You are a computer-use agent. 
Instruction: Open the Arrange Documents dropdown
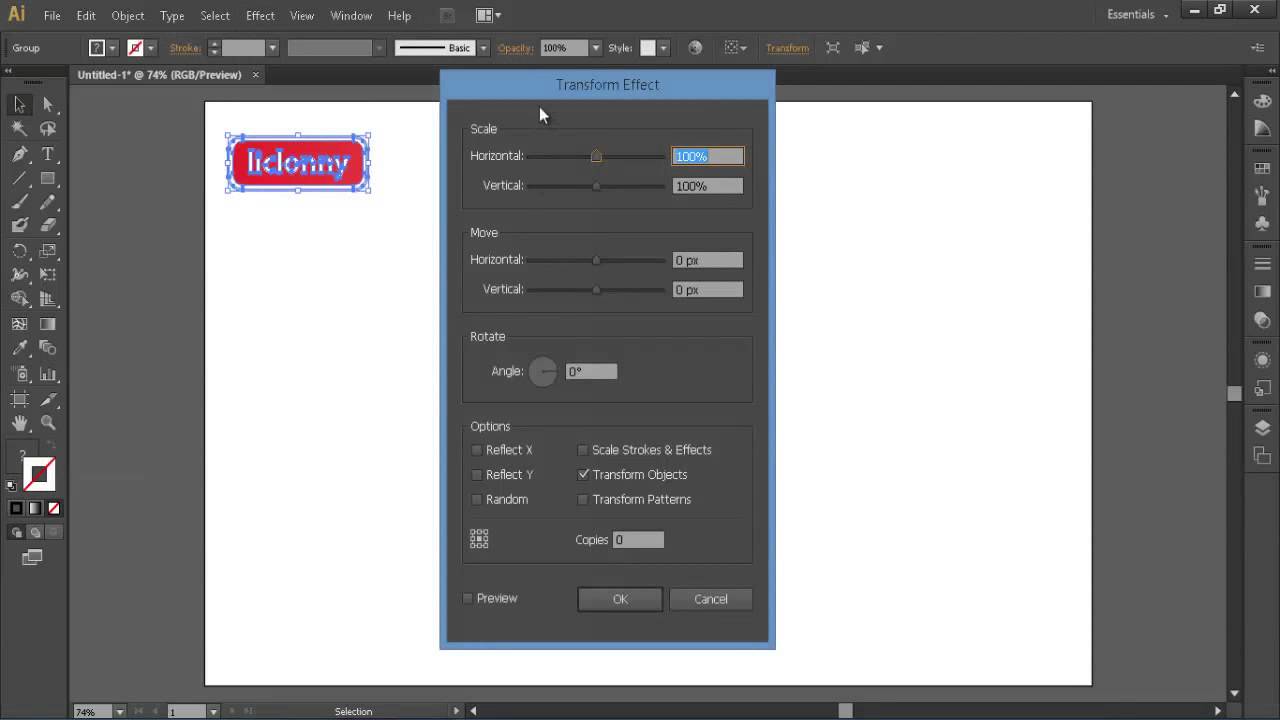coord(489,15)
